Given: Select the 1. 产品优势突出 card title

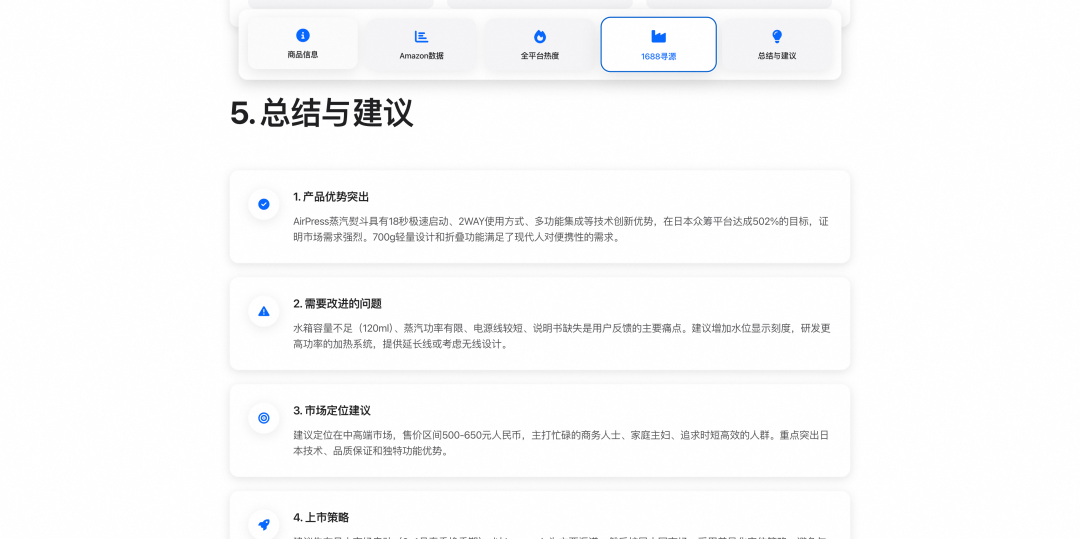Looking at the screenshot, I should pyautogui.click(x=331, y=197).
